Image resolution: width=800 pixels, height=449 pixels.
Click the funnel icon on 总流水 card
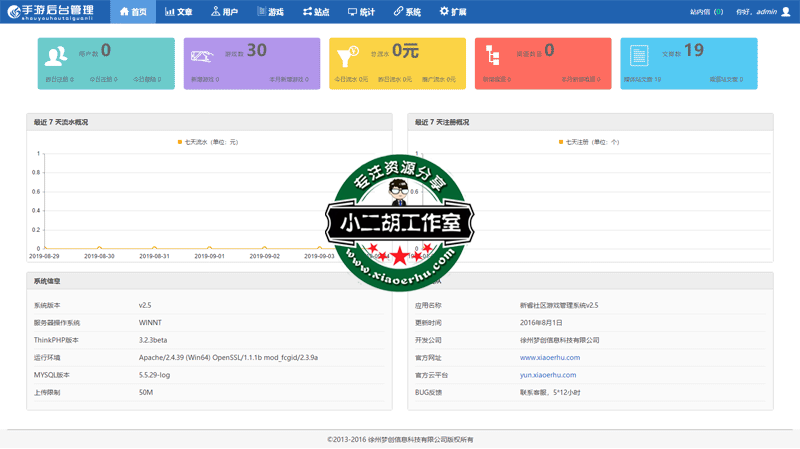pos(349,55)
